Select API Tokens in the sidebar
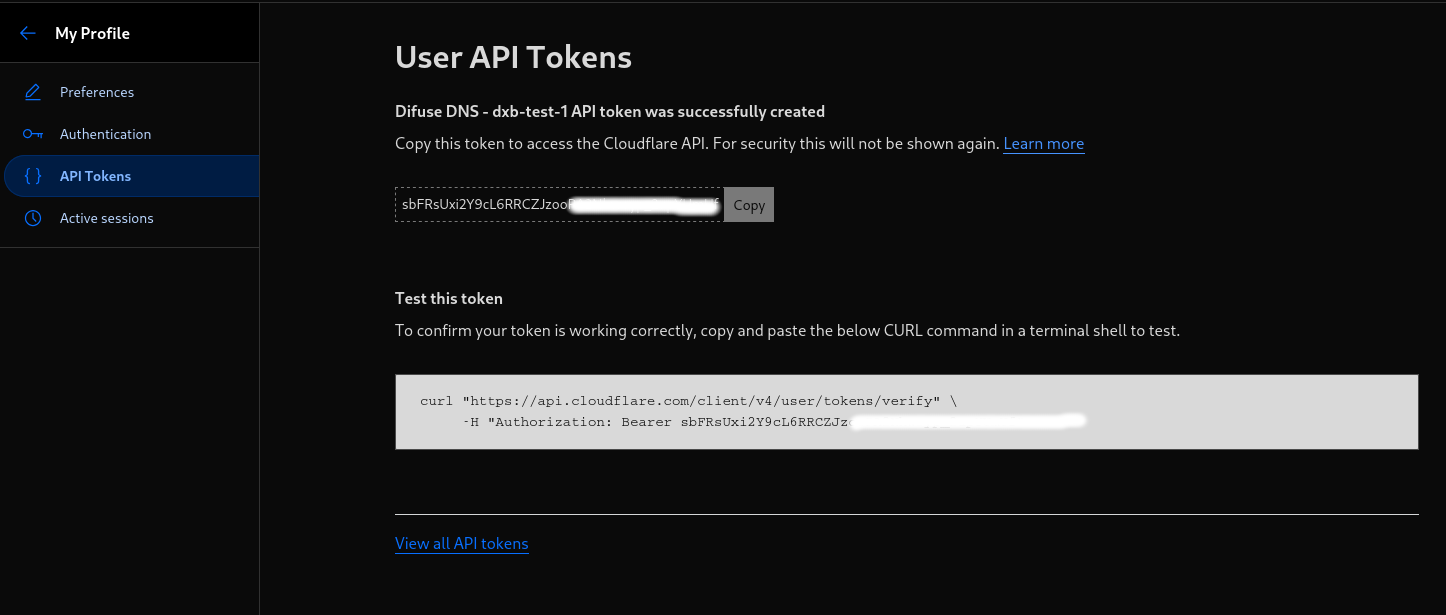1446x615 pixels. click(131, 176)
